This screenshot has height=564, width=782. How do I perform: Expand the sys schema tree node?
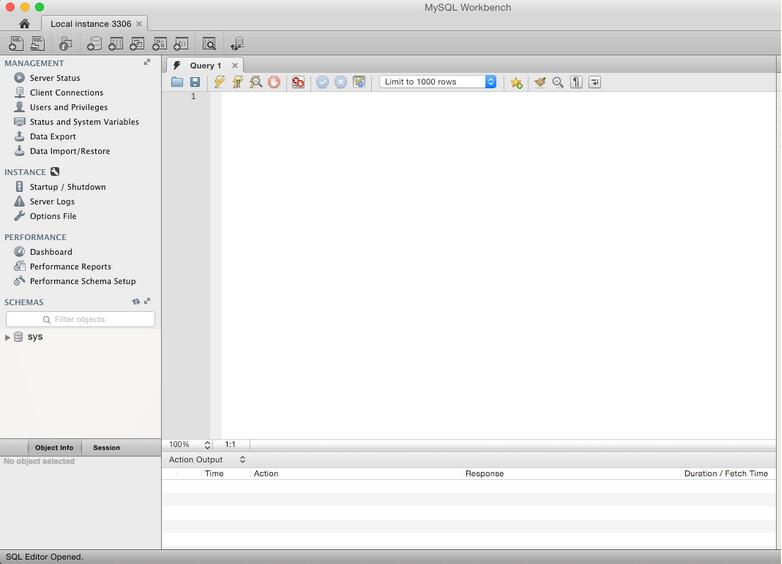[x=7, y=337]
